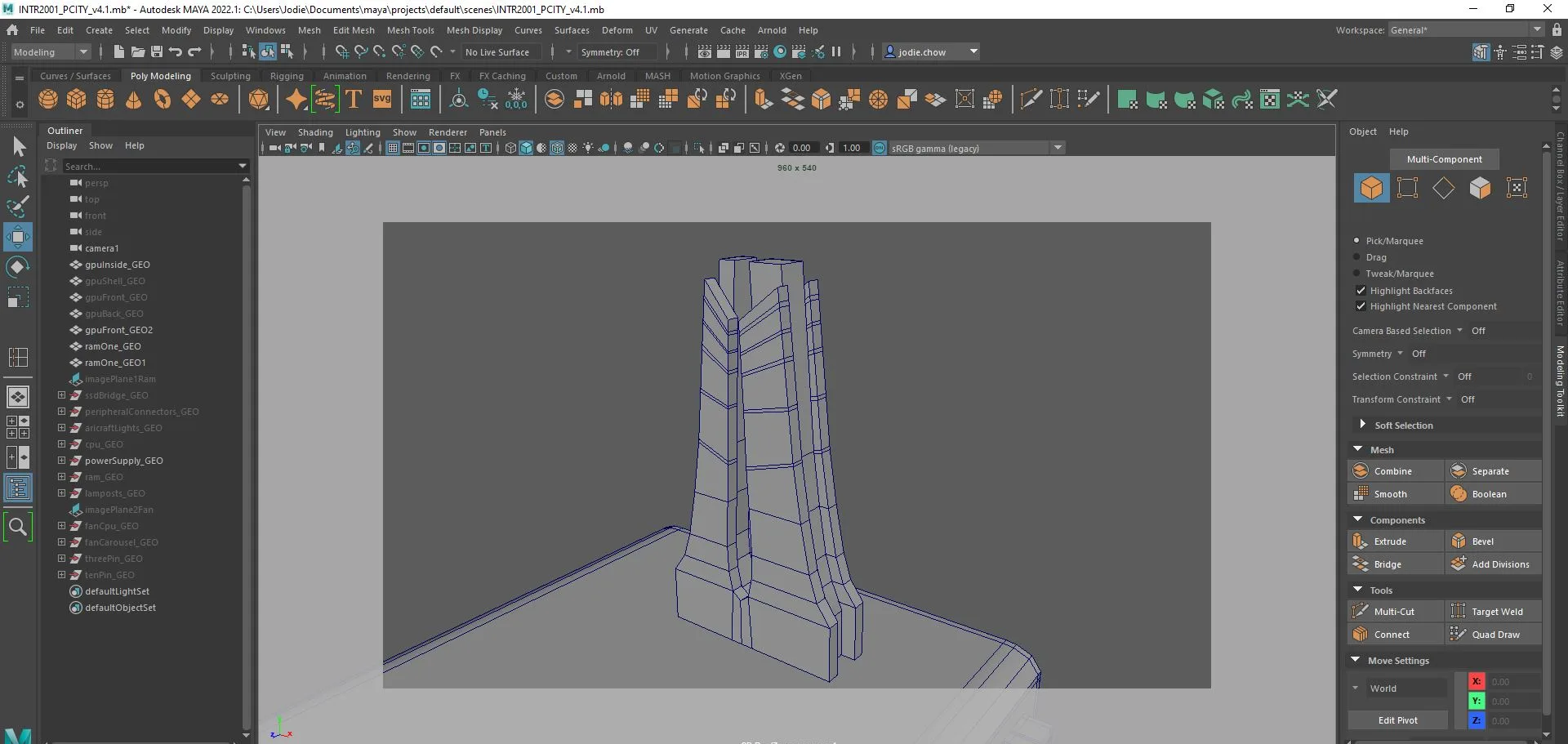This screenshot has width=1568, height=744.
Task: Click the Y move value field
Action: (x=1513, y=702)
